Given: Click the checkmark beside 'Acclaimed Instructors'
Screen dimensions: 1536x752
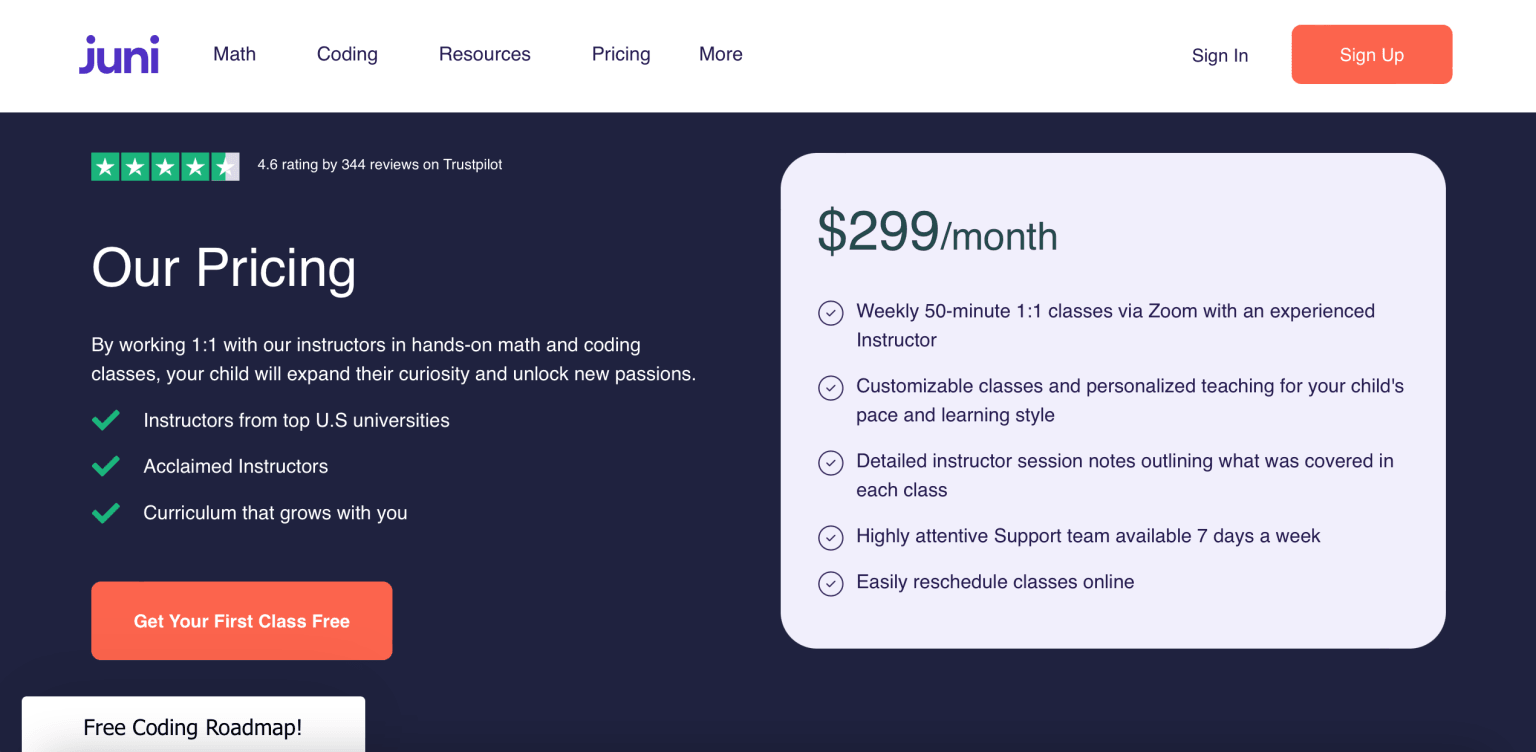Looking at the screenshot, I should pos(105,466).
